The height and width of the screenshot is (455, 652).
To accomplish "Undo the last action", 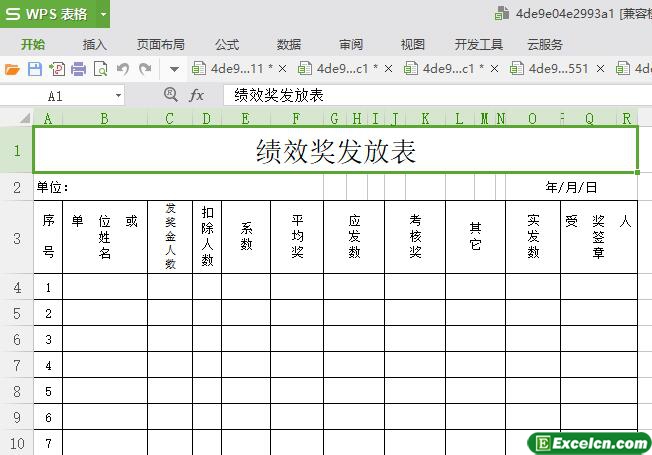I will [x=123, y=69].
